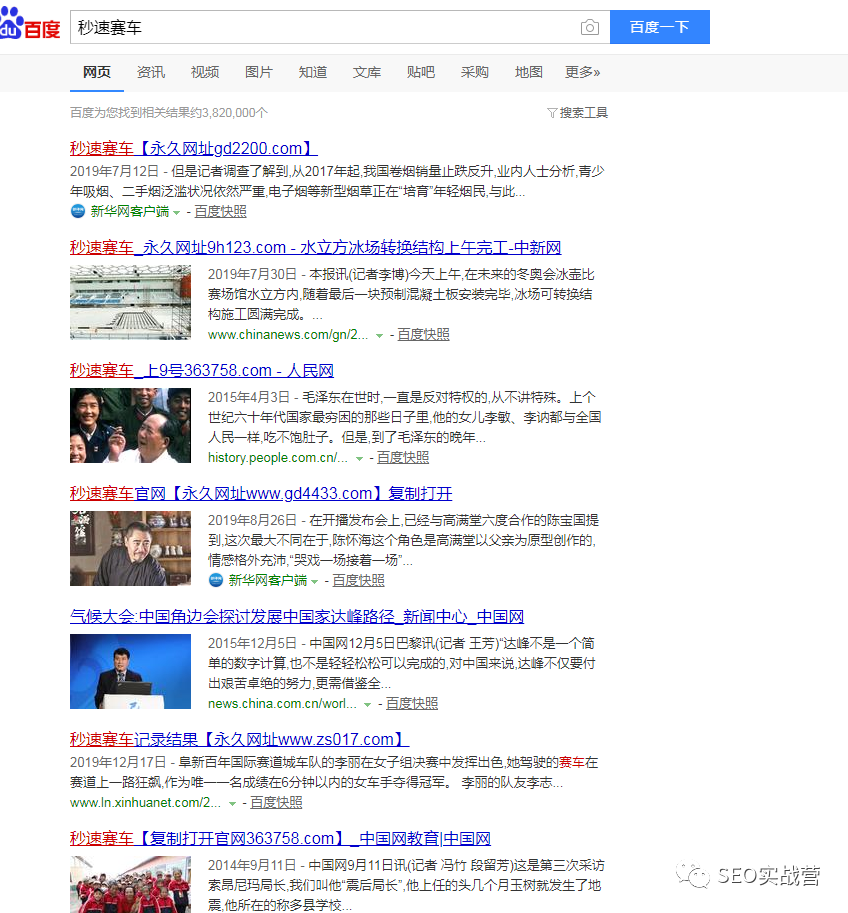
Task: Open result about 水立方冰场转换结构
Action: tap(315, 247)
